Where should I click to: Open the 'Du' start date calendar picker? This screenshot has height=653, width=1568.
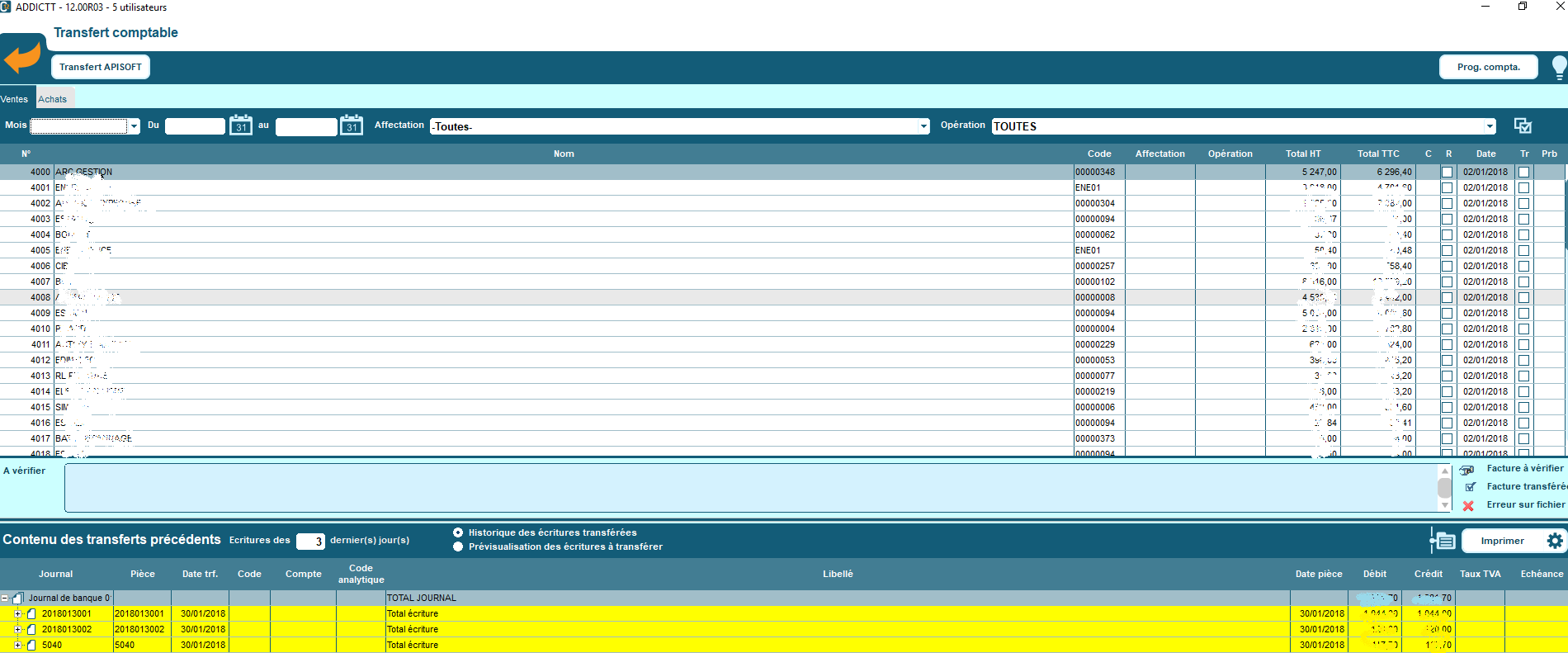pos(240,125)
